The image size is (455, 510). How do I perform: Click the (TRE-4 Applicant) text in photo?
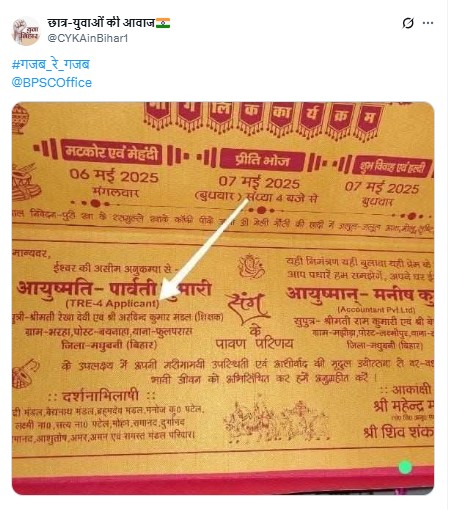113,303
